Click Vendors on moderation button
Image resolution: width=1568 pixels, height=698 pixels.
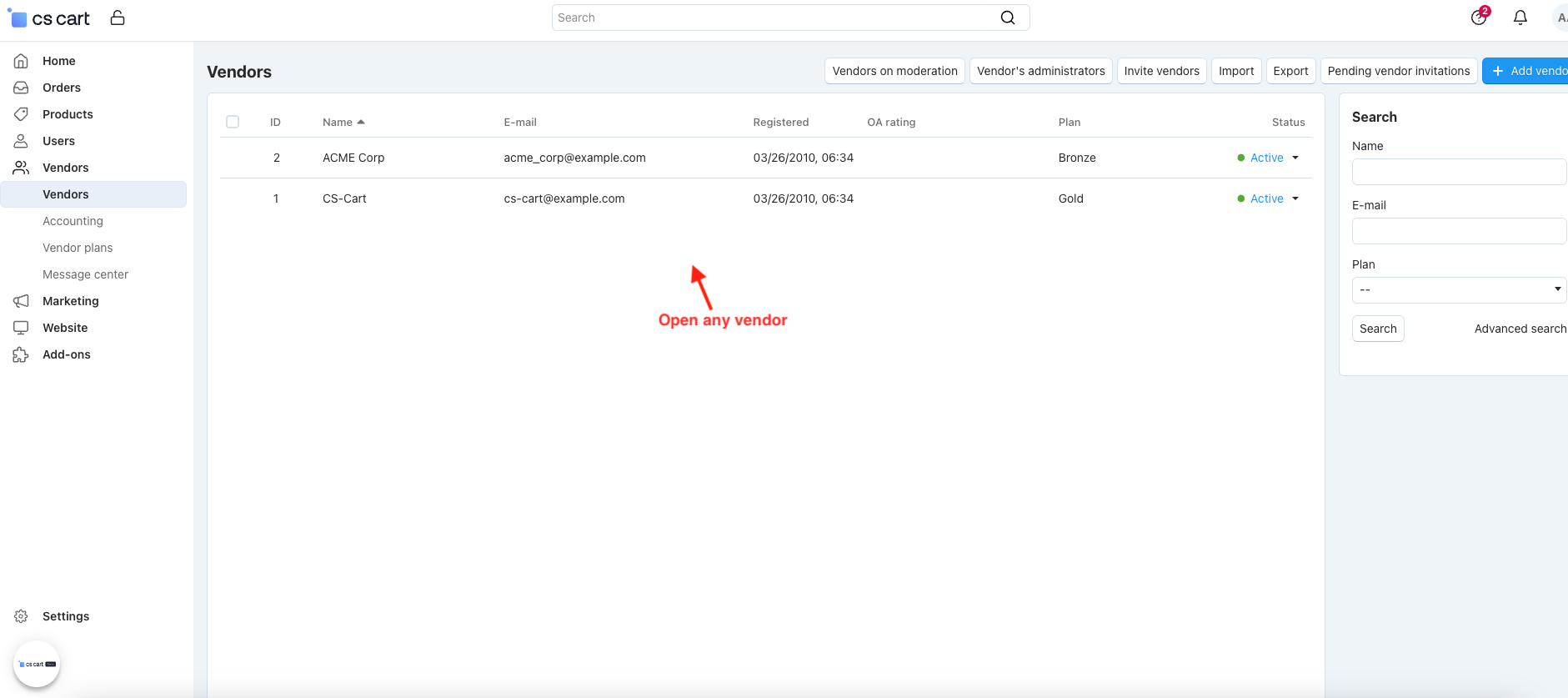point(894,71)
